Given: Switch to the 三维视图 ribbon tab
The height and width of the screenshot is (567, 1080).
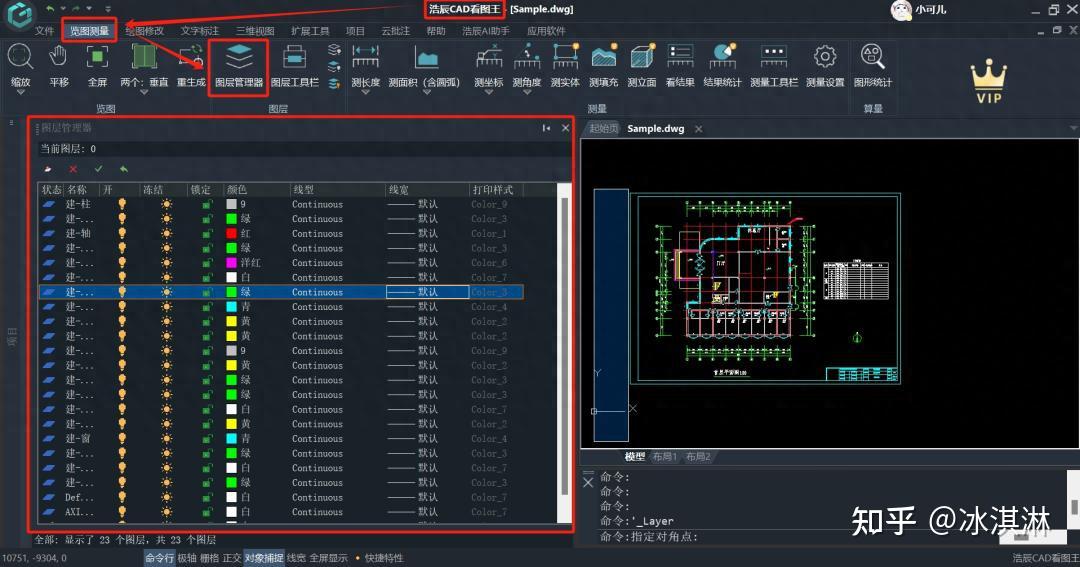Looking at the screenshot, I should pos(255,31).
